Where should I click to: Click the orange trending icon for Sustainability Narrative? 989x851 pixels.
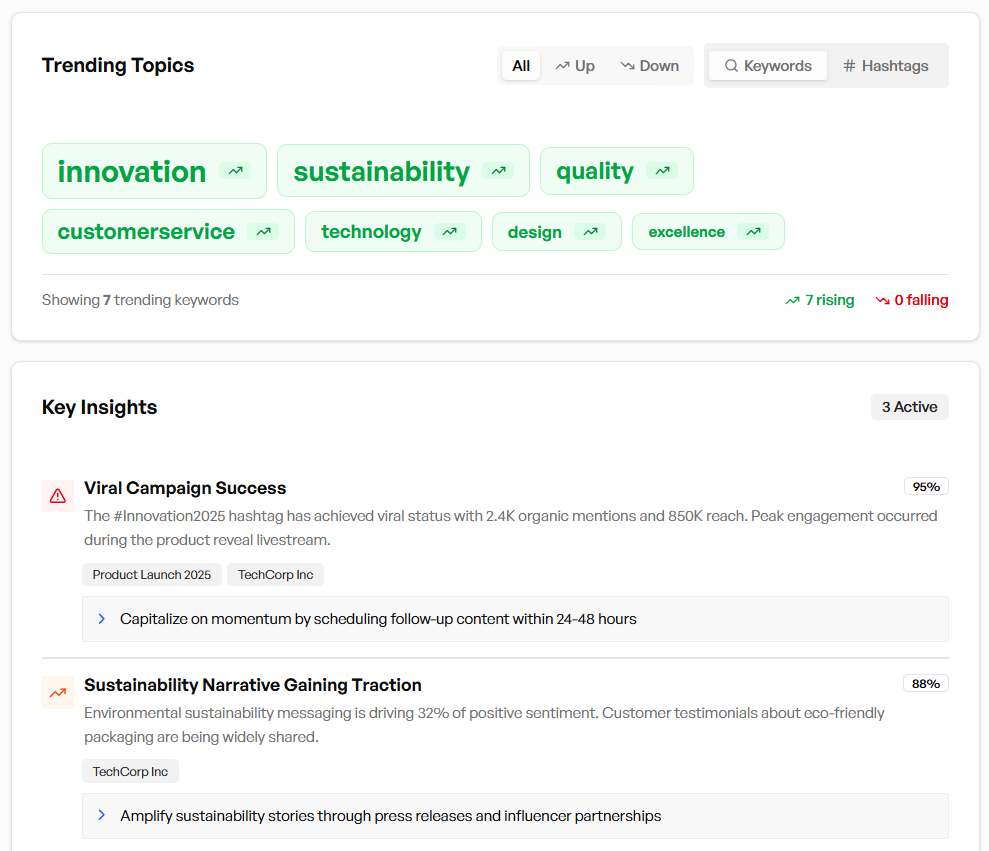(58, 692)
